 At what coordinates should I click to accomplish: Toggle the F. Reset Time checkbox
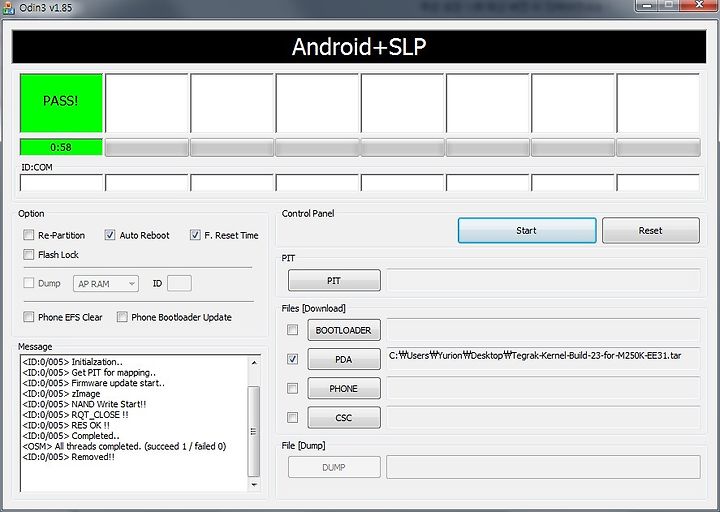click(x=195, y=235)
